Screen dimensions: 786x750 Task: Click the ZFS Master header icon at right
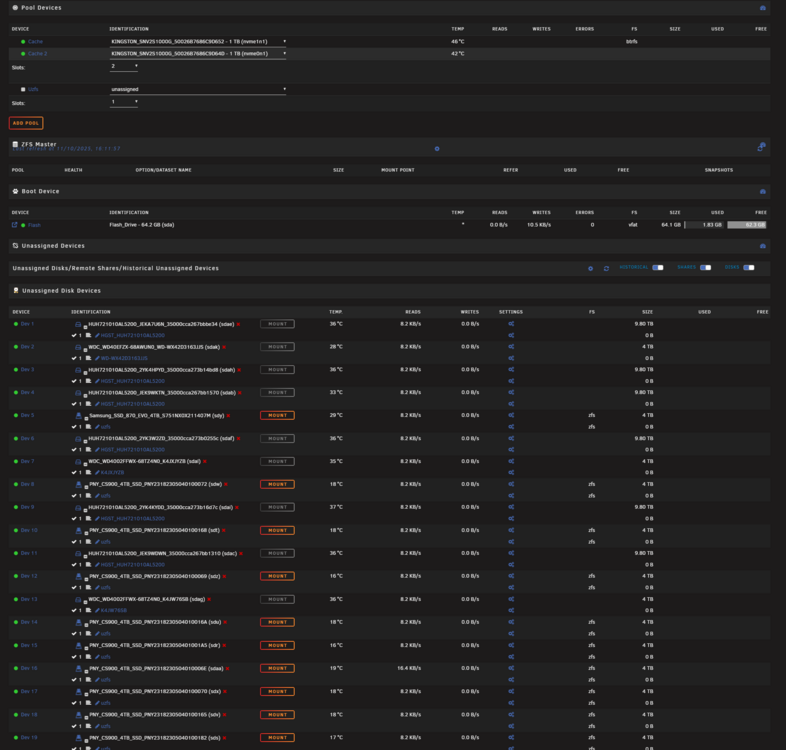pyautogui.click(x=761, y=147)
